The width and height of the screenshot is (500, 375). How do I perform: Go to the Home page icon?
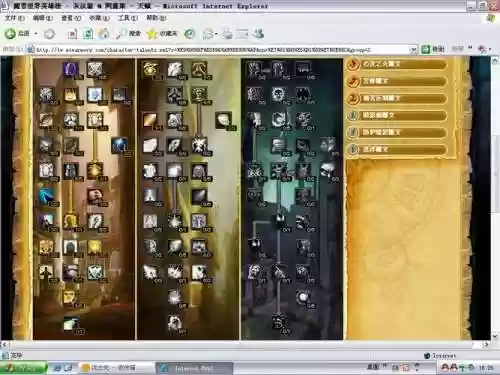tap(104, 33)
